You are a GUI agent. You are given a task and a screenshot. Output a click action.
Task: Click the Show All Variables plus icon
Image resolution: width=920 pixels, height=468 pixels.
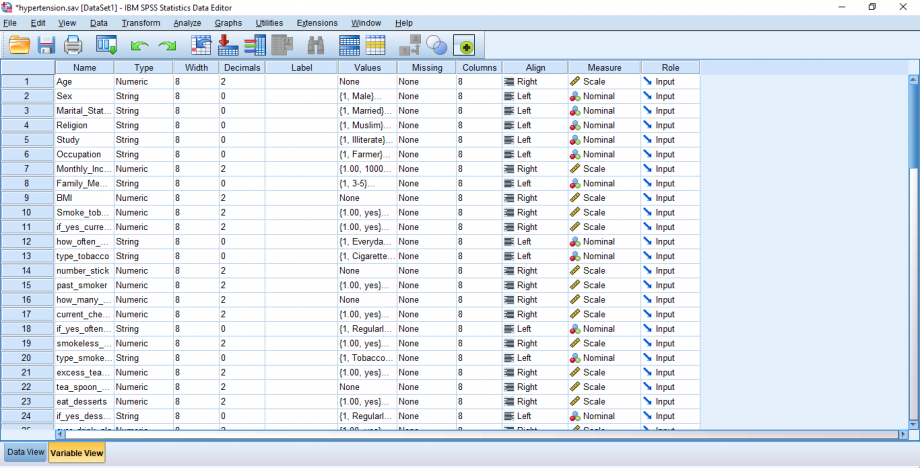[463, 45]
